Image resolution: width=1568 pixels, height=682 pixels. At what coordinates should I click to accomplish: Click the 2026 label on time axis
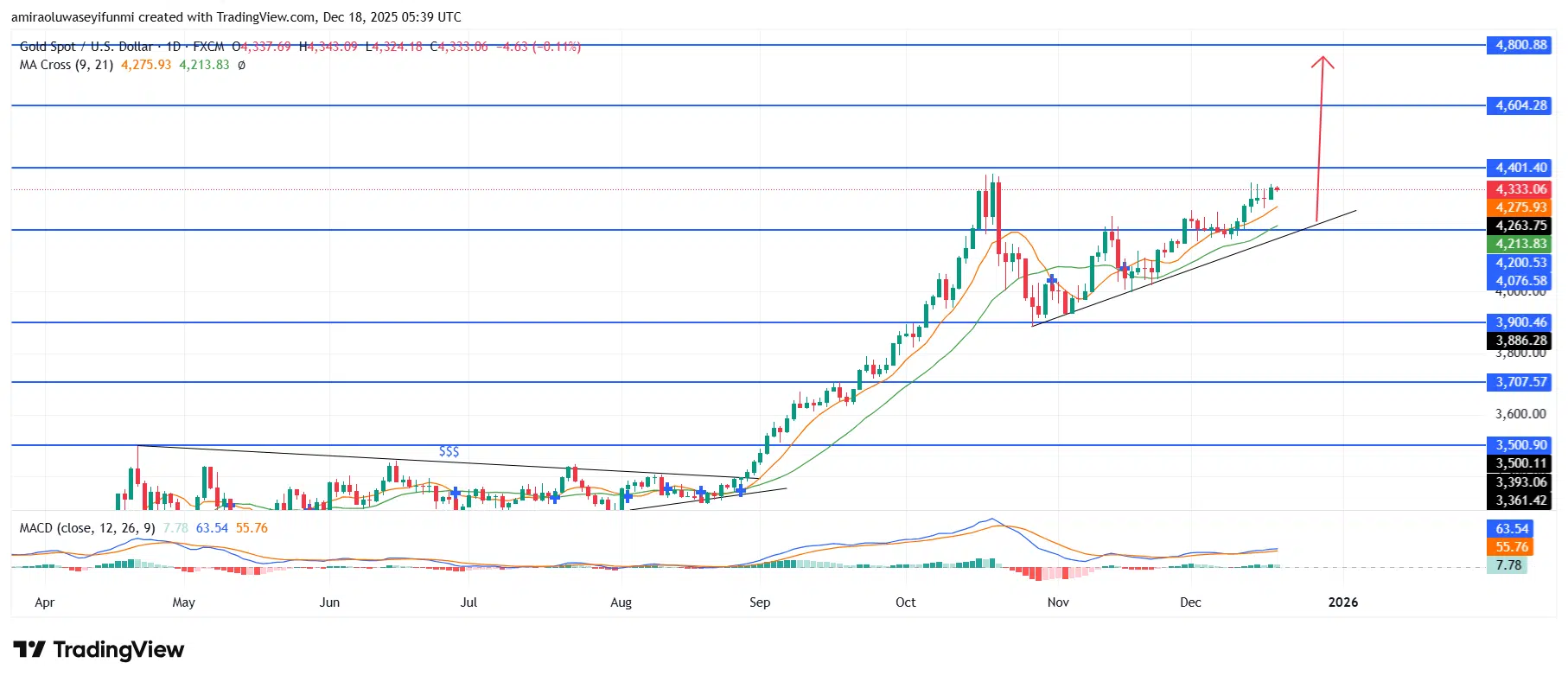pos(1342,602)
